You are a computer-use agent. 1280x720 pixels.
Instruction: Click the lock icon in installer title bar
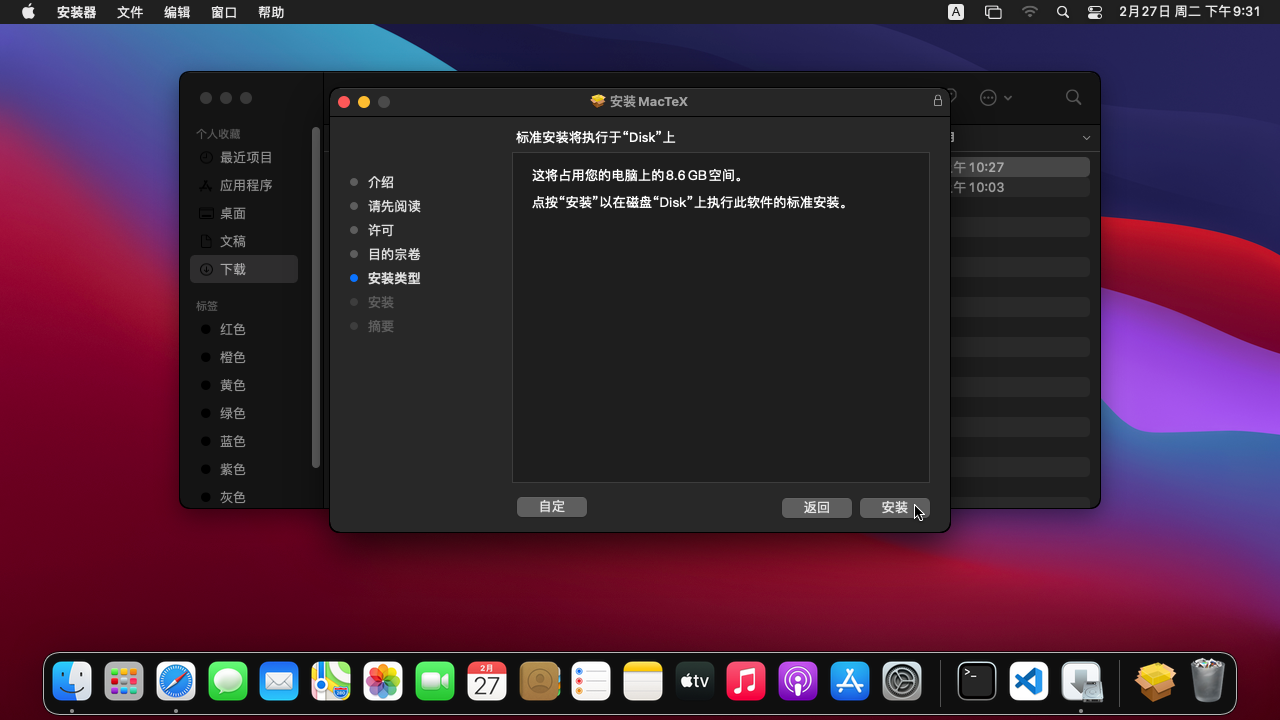point(938,101)
